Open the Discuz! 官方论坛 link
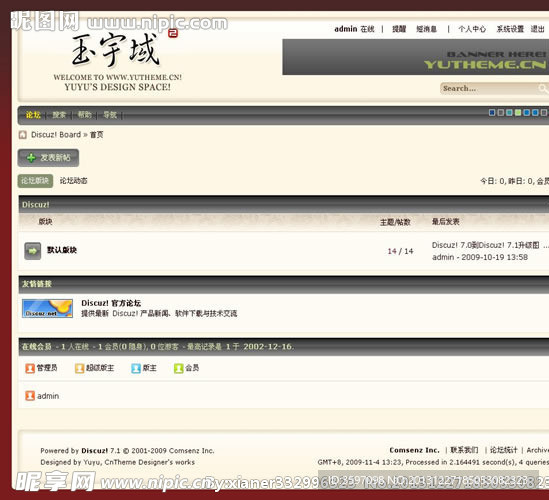 pos(111,303)
